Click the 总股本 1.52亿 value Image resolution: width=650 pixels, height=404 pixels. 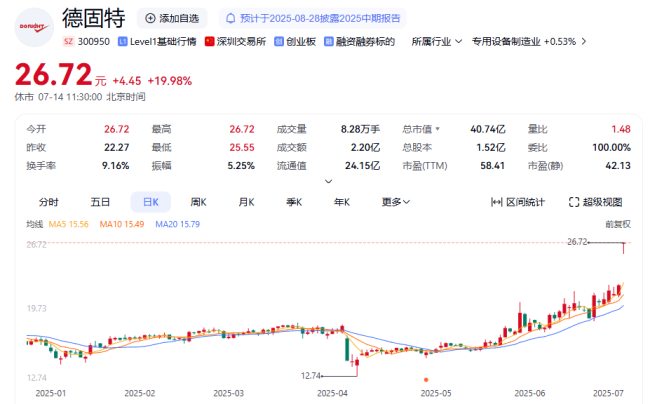click(x=491, y=148)
